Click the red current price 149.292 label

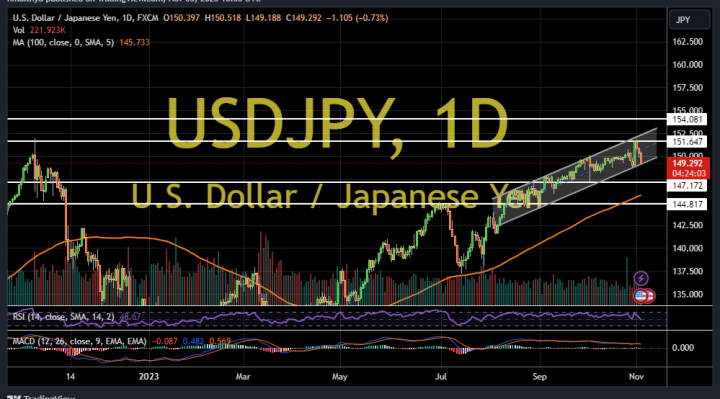[x=688, y=168]
